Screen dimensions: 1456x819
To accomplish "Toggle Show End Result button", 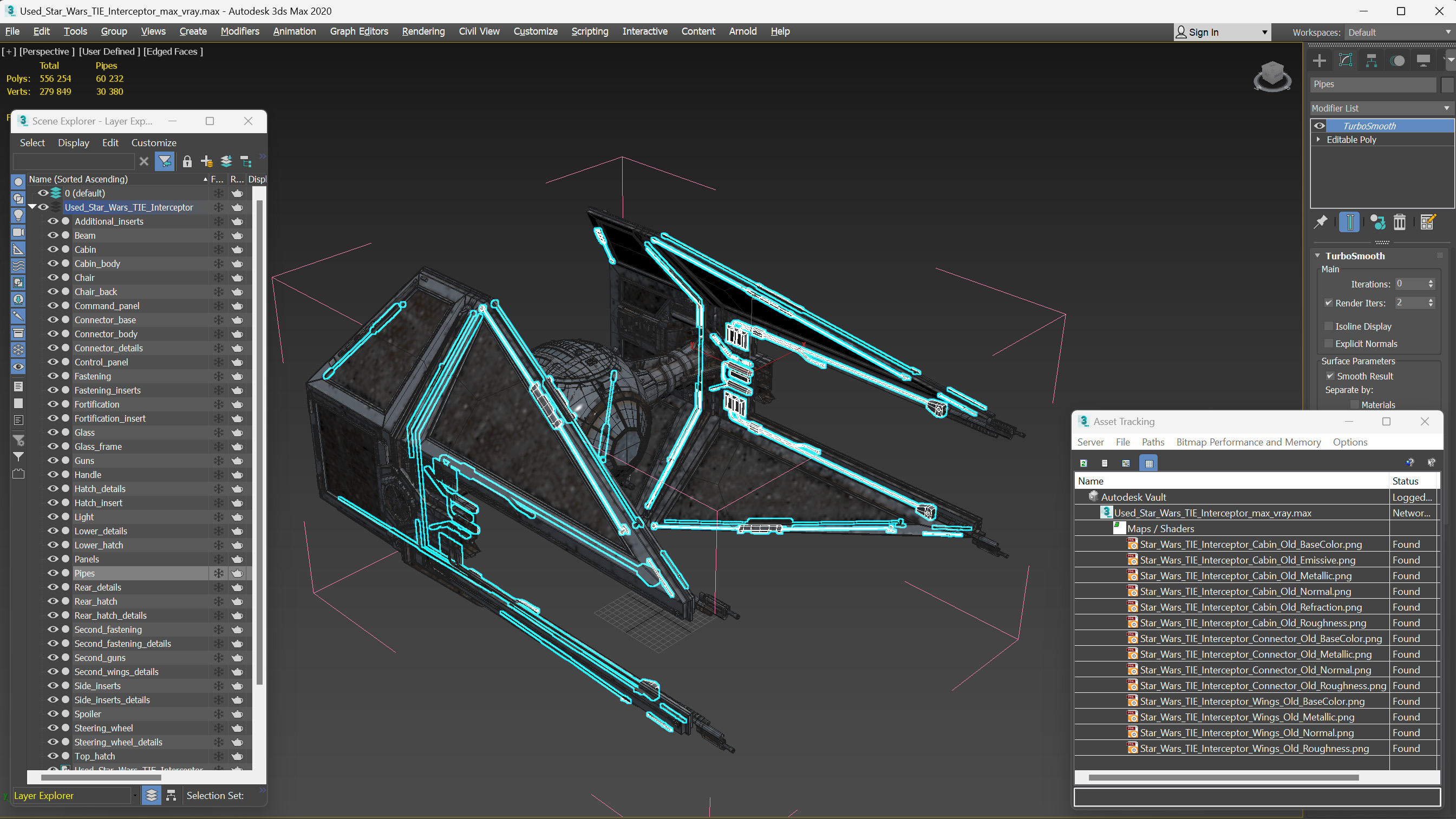I will click(1349, 222).
